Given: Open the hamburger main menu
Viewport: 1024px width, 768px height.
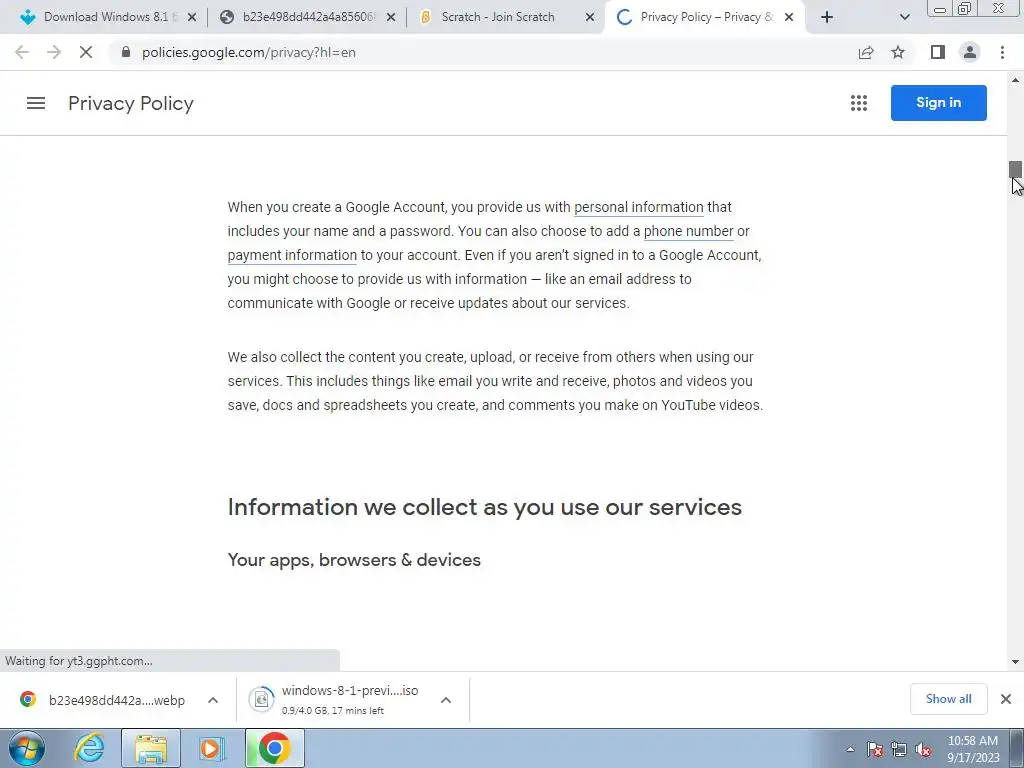Looking at the screenshot, I should click(36, 103).
